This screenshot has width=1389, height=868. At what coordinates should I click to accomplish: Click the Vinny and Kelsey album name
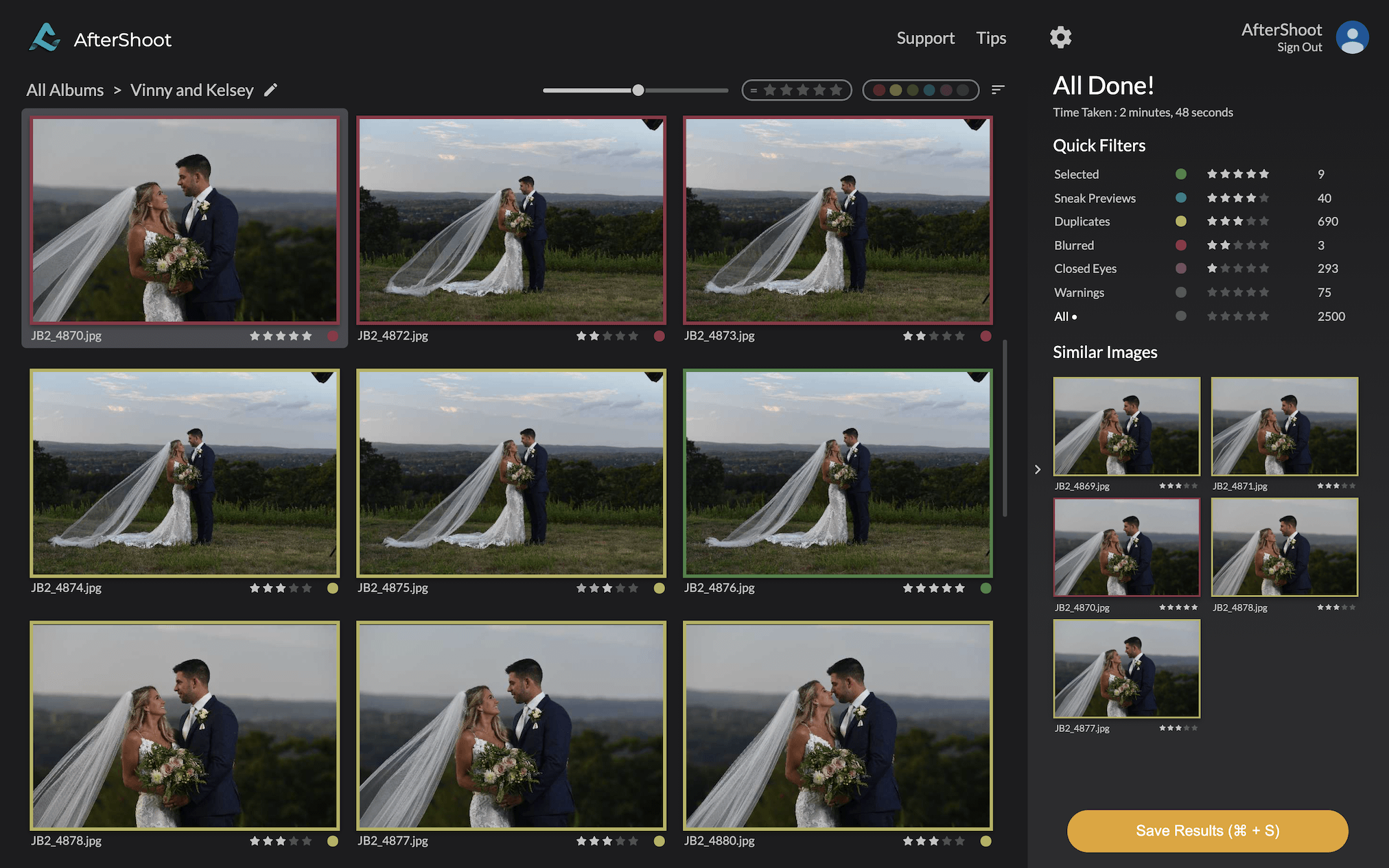tap(191, 90)
